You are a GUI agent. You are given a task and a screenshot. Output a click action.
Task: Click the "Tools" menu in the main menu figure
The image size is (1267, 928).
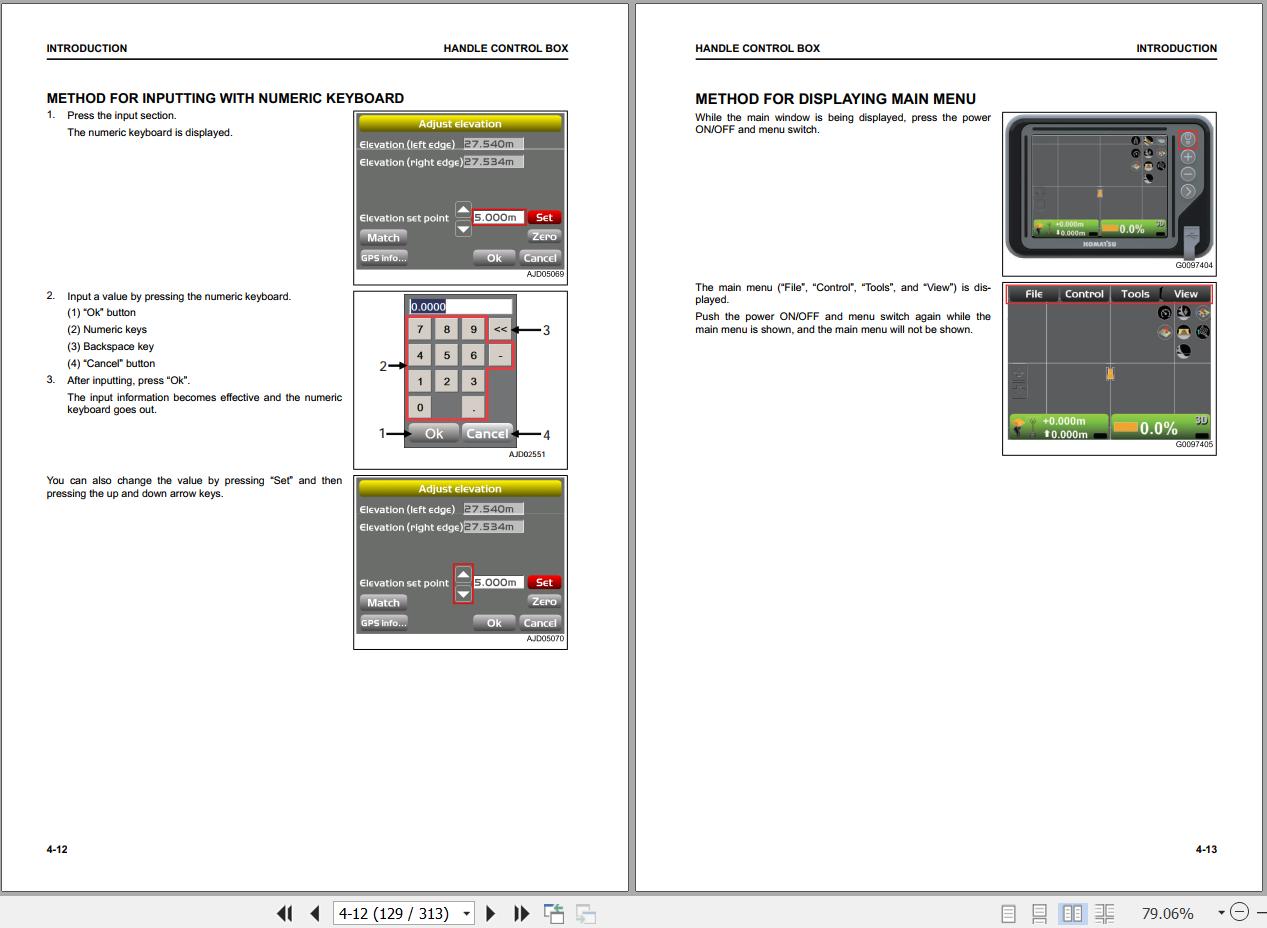pyautogui.click(x=1135, y=294)
